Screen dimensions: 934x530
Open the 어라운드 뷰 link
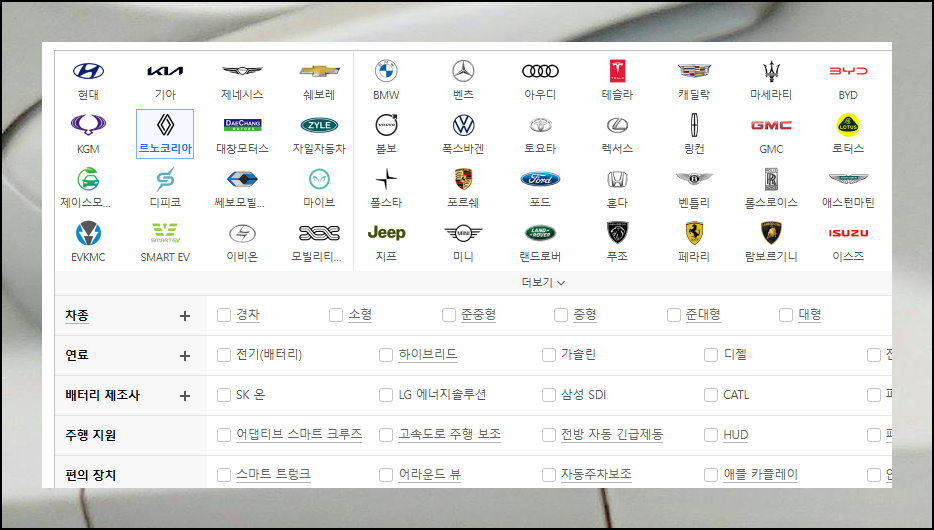pyautogui.click(x=429, y=474)
